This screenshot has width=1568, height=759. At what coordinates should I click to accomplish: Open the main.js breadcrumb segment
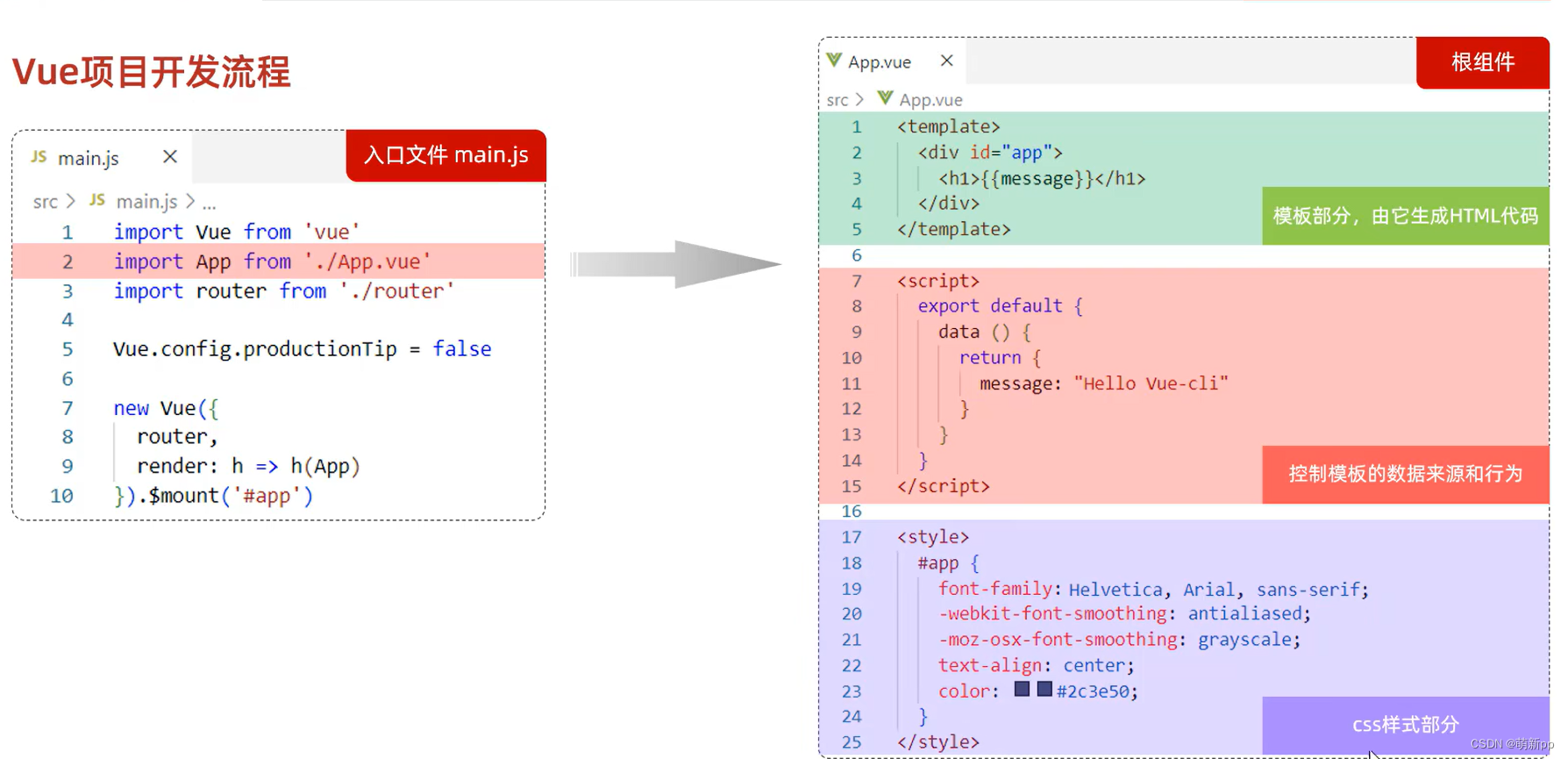click(x=146, y=202)
